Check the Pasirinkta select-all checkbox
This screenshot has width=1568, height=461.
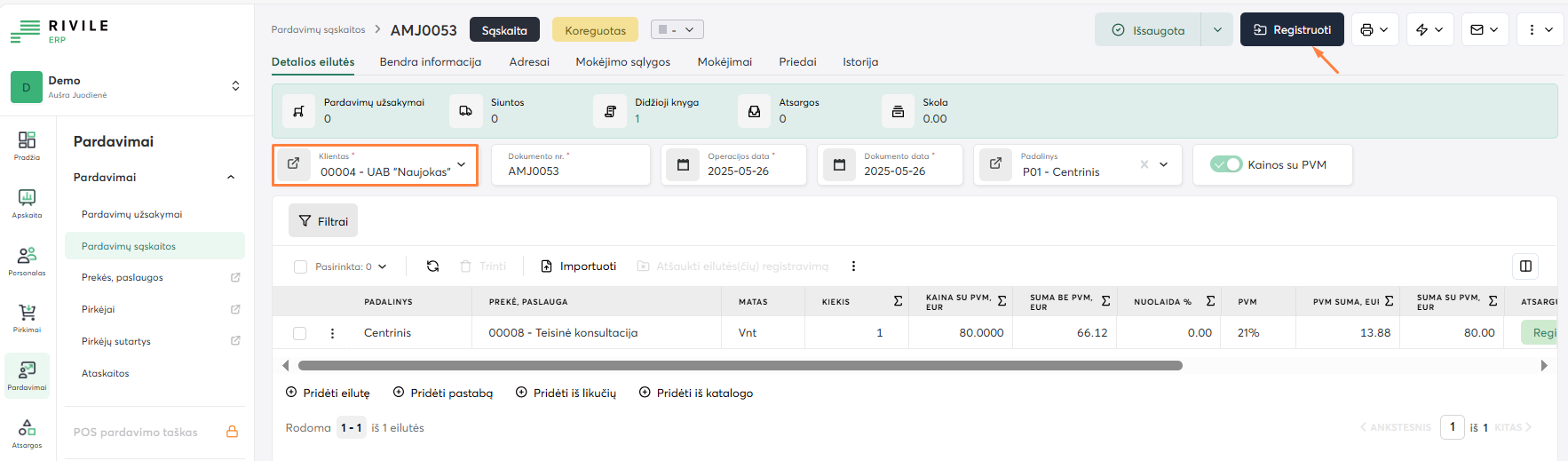tap(300, 266)
